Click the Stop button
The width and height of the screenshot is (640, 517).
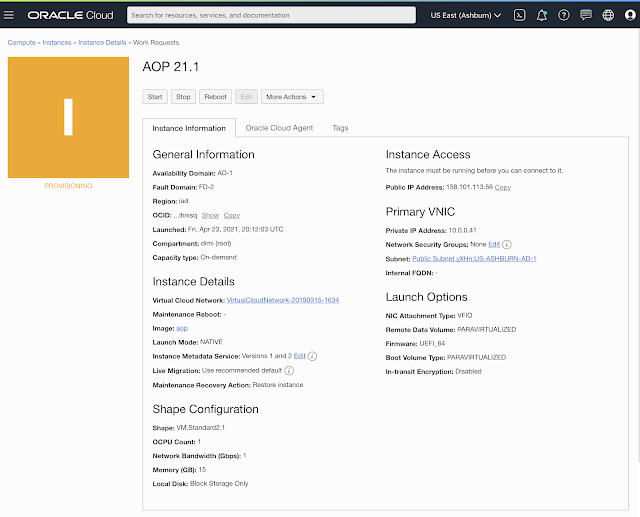(183, 97)
